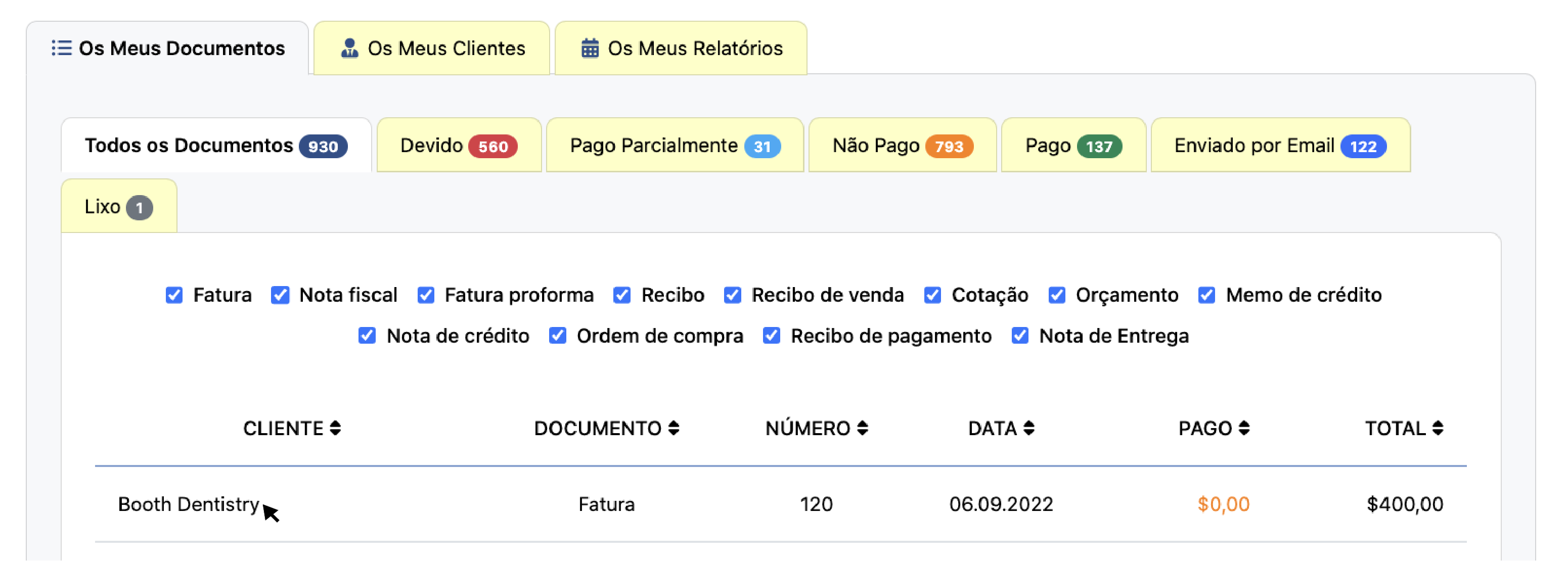Click the DATA column header
The height and width of the screenshot is (561, 1568).
[x=1001, y=429]
